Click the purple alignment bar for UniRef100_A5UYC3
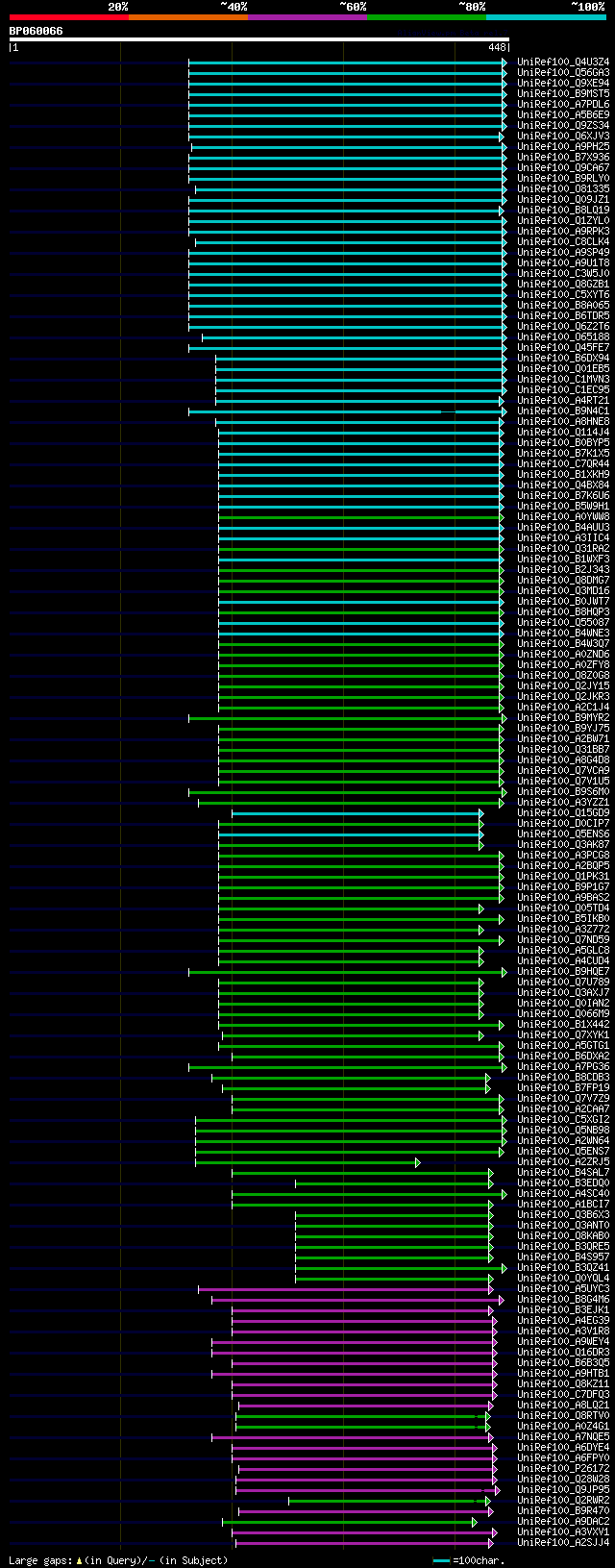615x1568 pixels. point(346,1288)
